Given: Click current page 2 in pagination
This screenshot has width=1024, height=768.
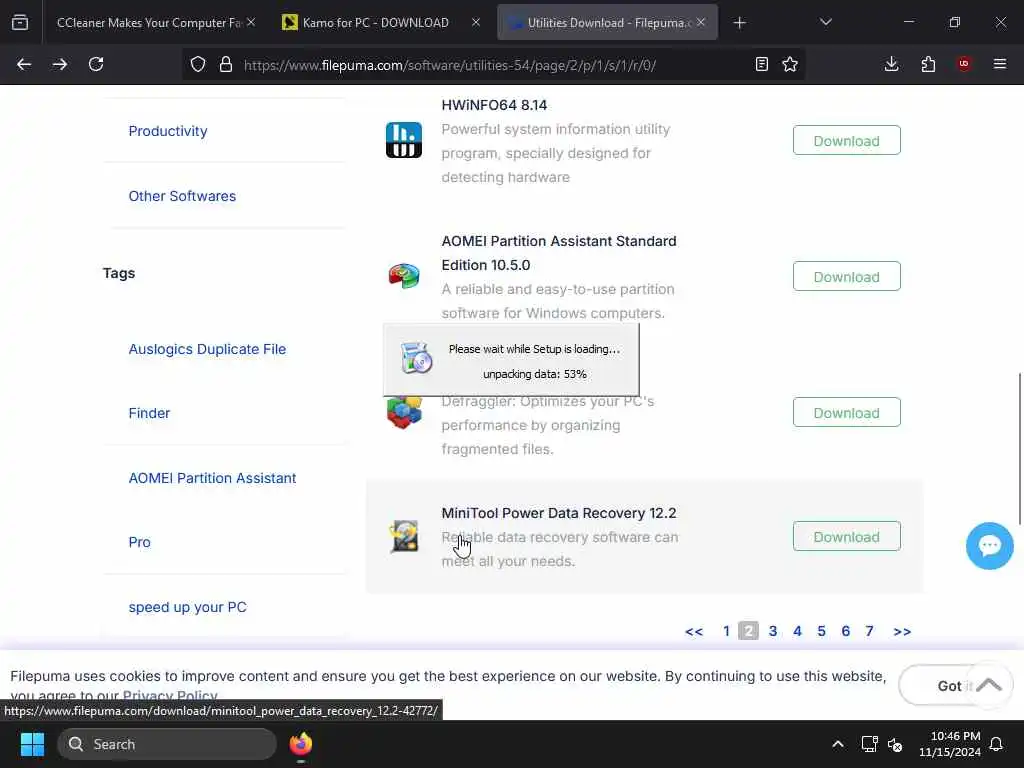Looking at the screenshot, I should coord(748,631).
